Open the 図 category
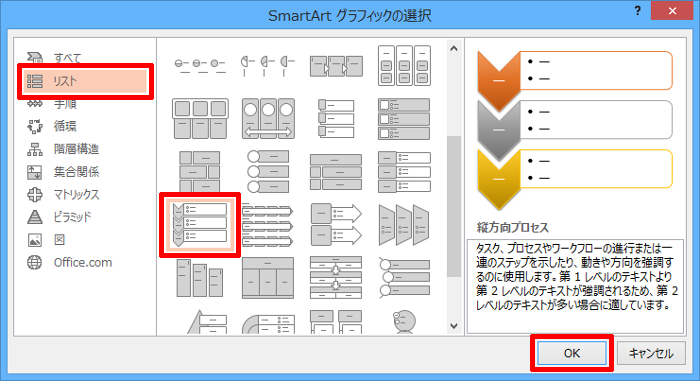700x381 pixels. pyautogui.click(x=46, y=240)
